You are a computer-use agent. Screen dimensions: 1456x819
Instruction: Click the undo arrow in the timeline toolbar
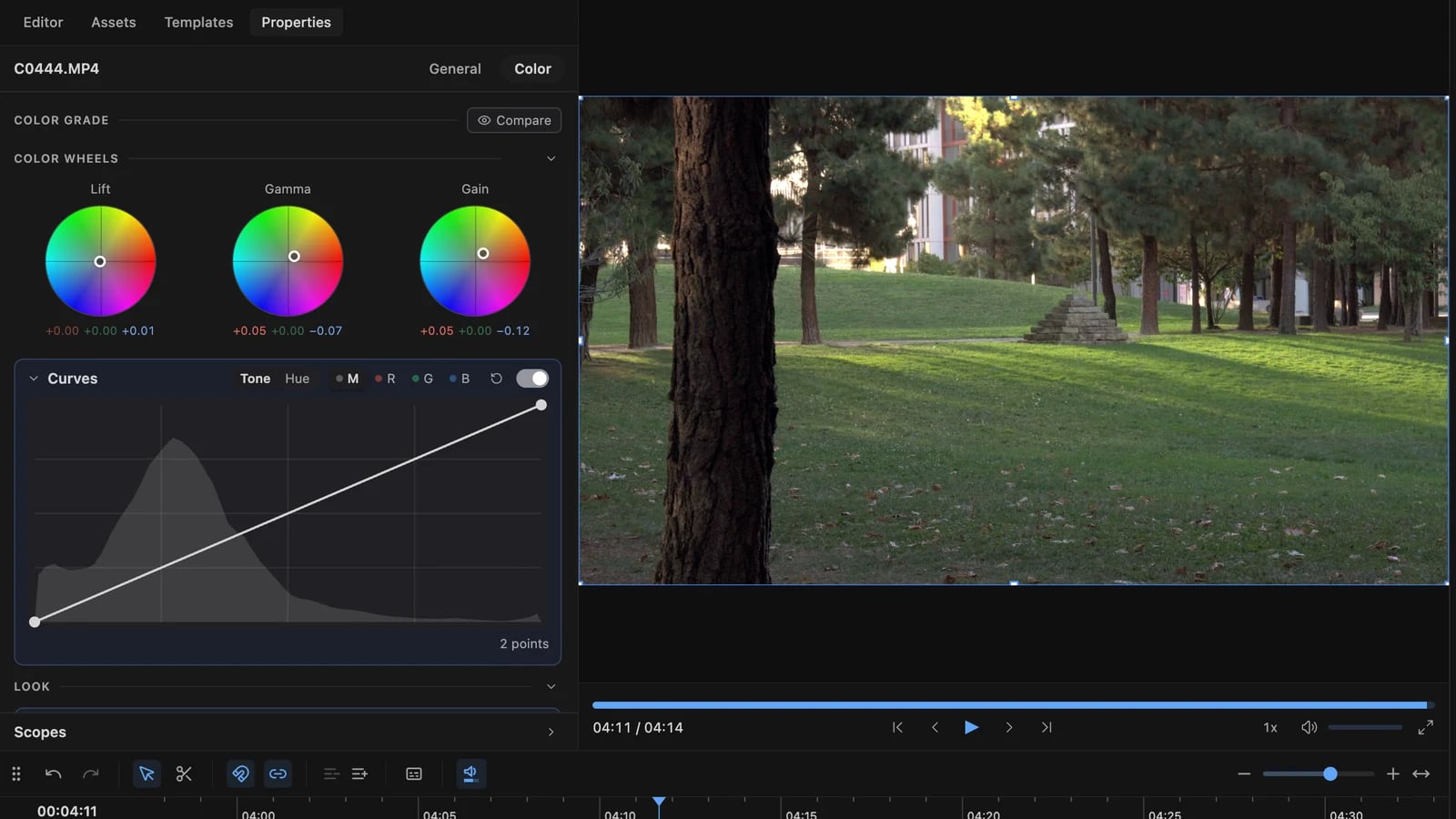click(53, 773)
